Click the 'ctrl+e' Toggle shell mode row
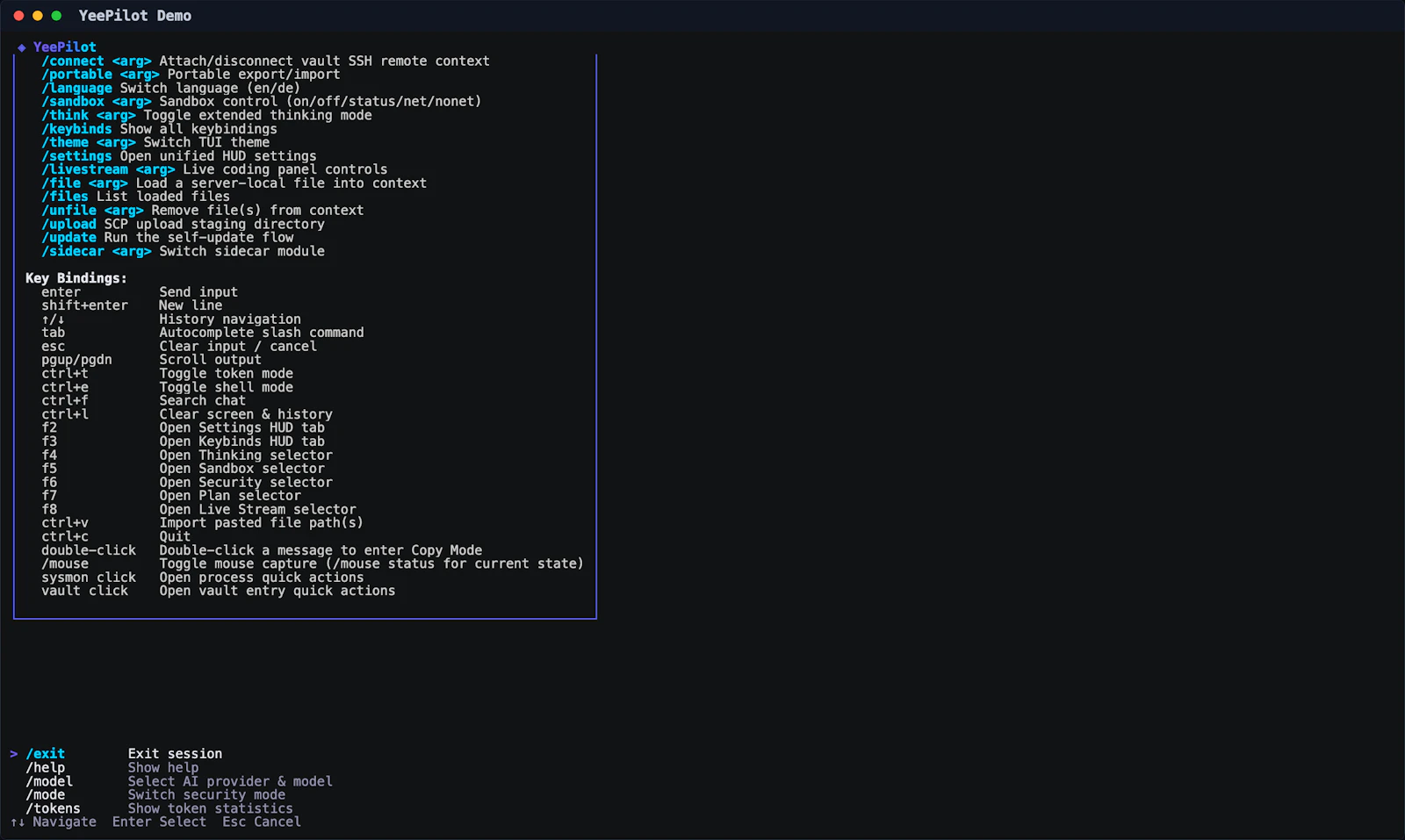This screenshot has height=840, width=1405. click(x=167, y=387)
